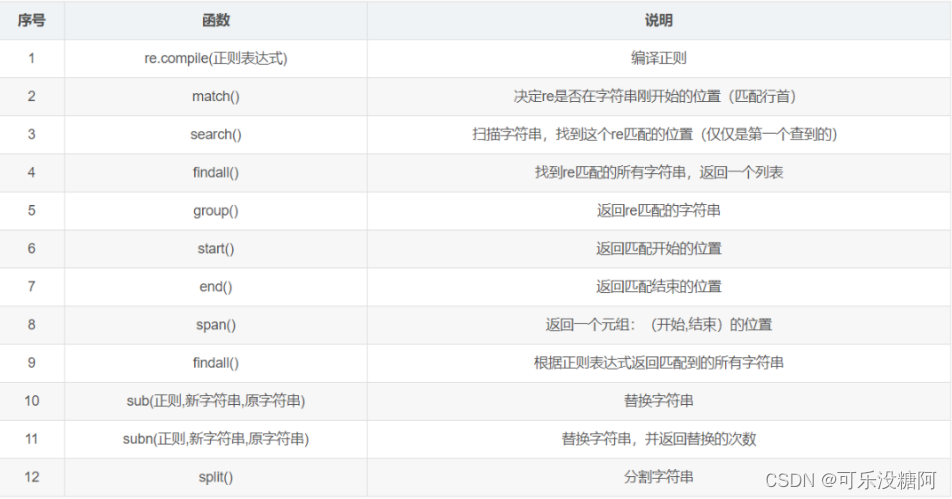Select the span() function cell
This screenshot has width=952, height=499.
point(216,325)
